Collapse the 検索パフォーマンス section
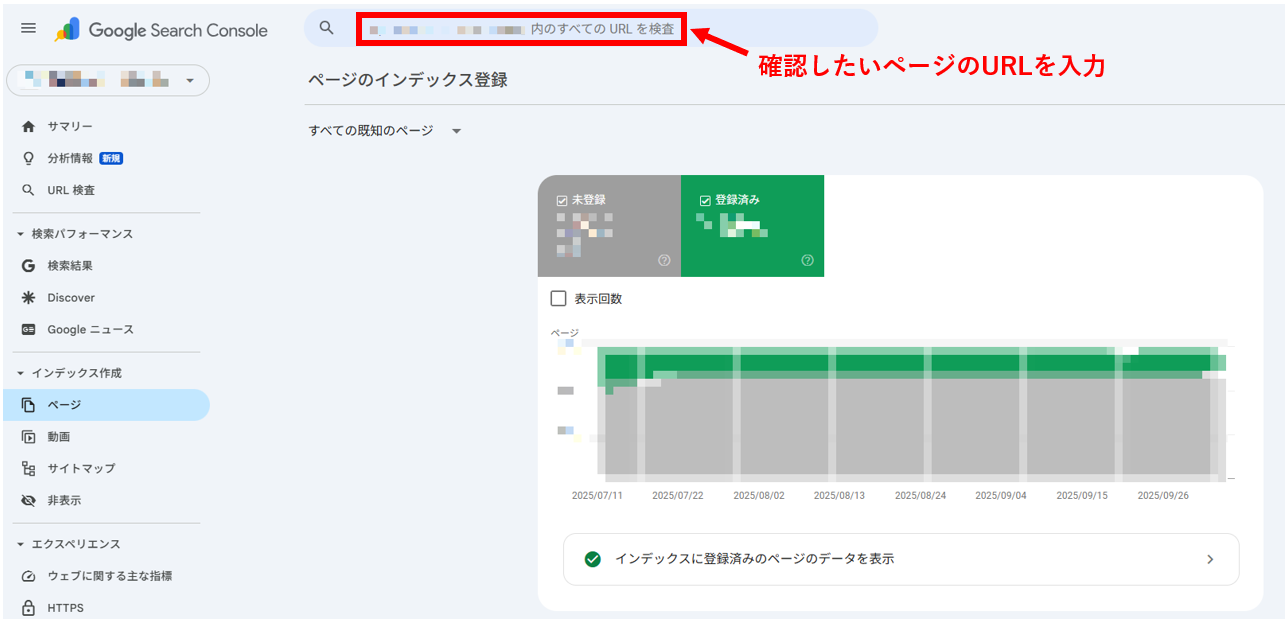This screenshot has height=622, width=1286. (x=21, y=234)
